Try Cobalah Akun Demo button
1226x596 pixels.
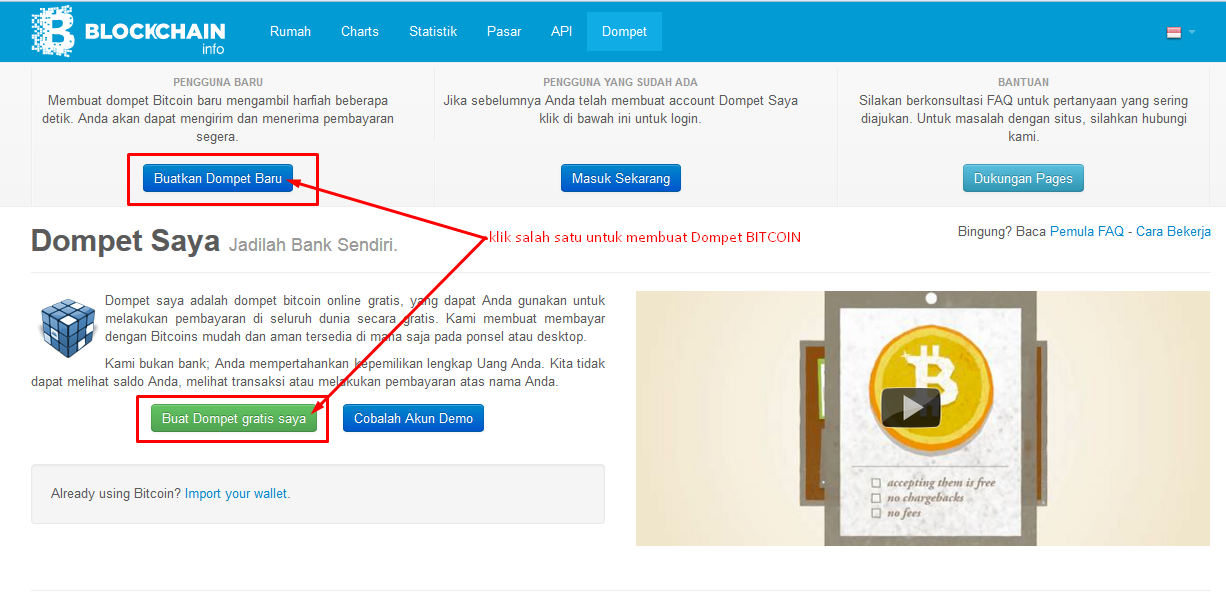pyautogui.click(x=413, y=418)
